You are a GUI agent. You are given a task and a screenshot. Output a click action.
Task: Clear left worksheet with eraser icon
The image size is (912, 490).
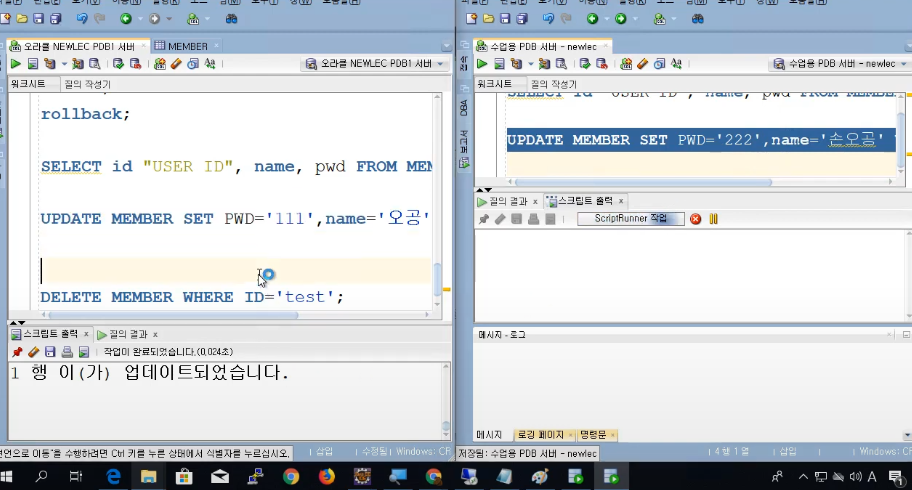click(x=176, y=64)
